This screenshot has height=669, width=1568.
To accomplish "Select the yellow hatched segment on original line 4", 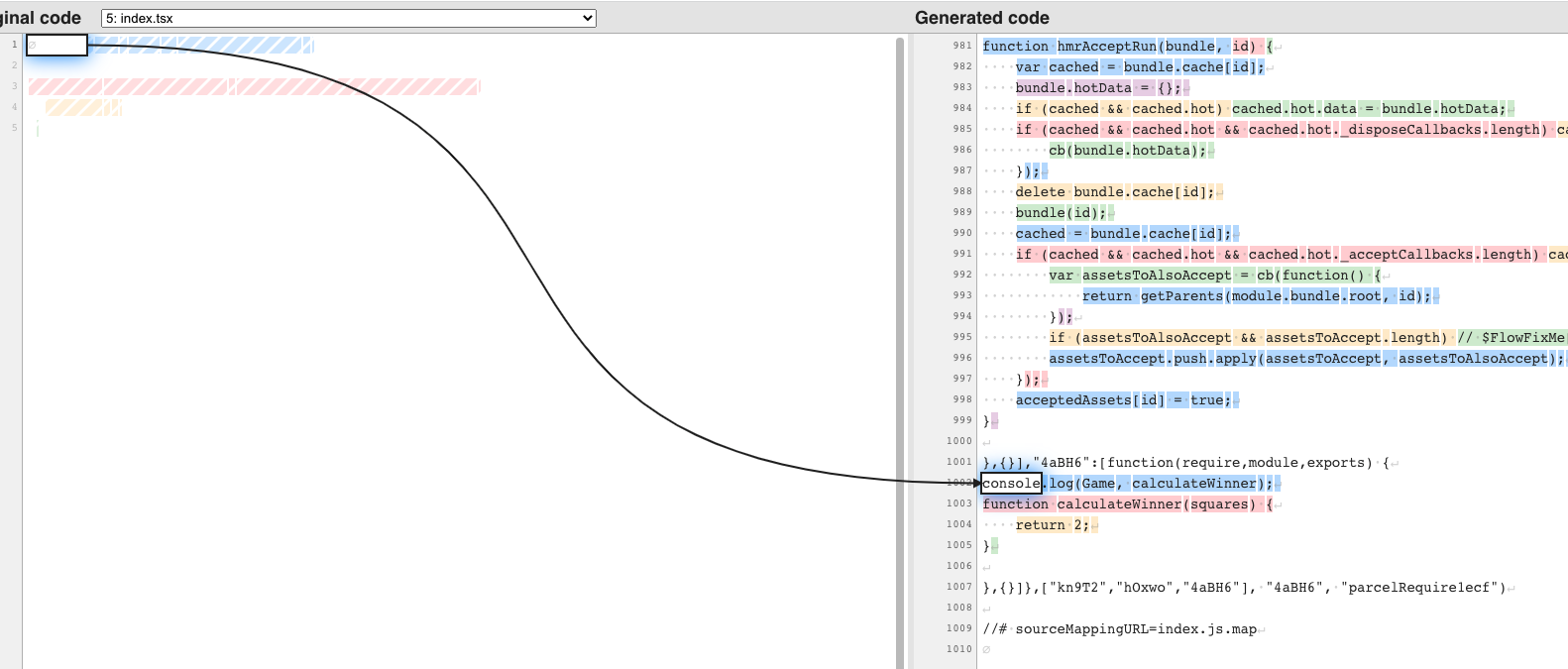I will pos(83,108).
